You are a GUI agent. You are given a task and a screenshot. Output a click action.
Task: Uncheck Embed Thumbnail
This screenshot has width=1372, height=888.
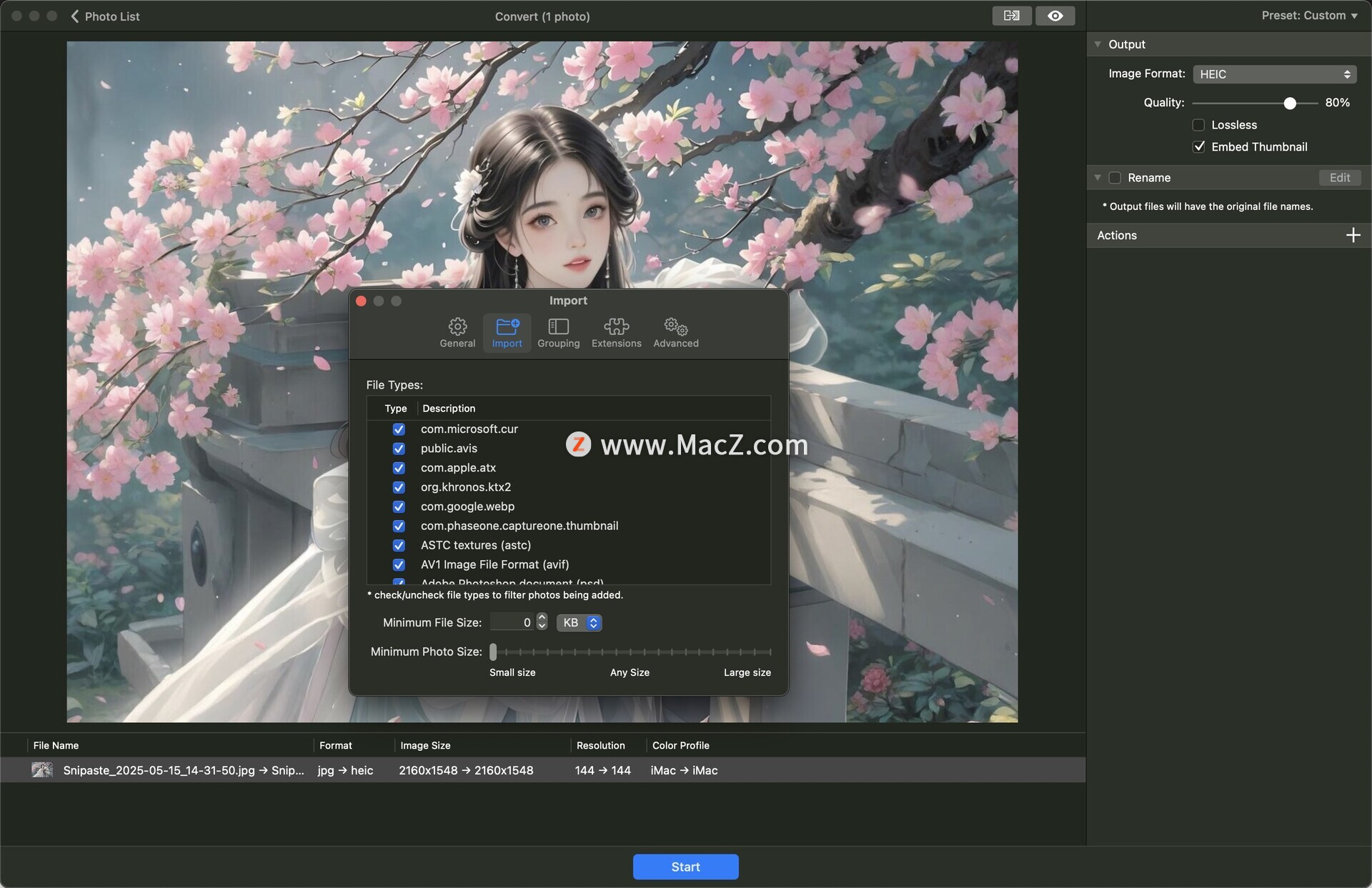pyautogui.click(x=1198, y=146)
